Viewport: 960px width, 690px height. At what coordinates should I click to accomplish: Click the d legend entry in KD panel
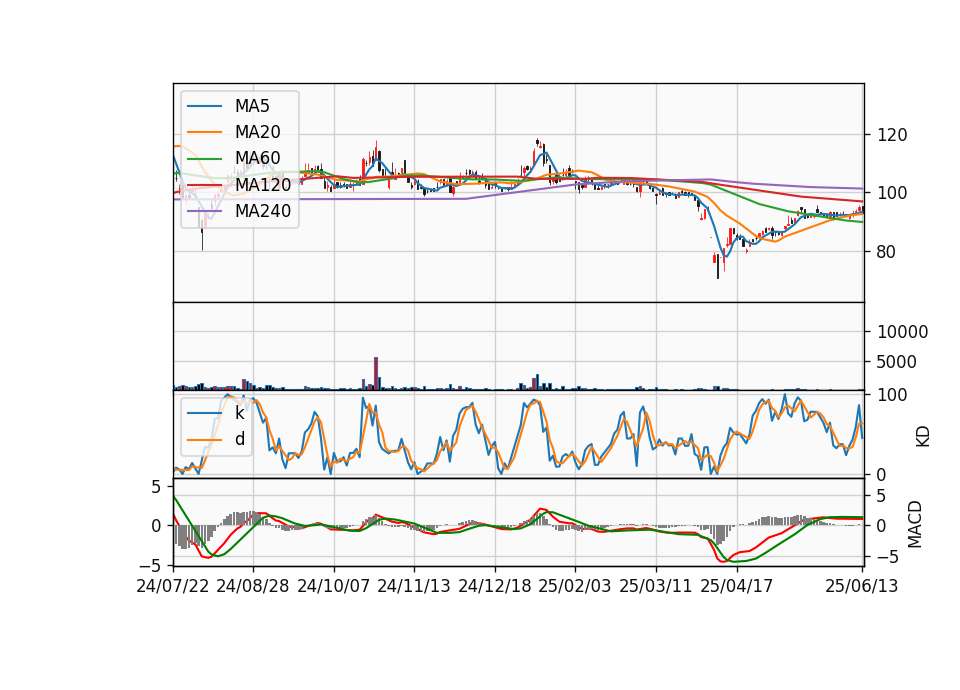[x=239, y=439]
